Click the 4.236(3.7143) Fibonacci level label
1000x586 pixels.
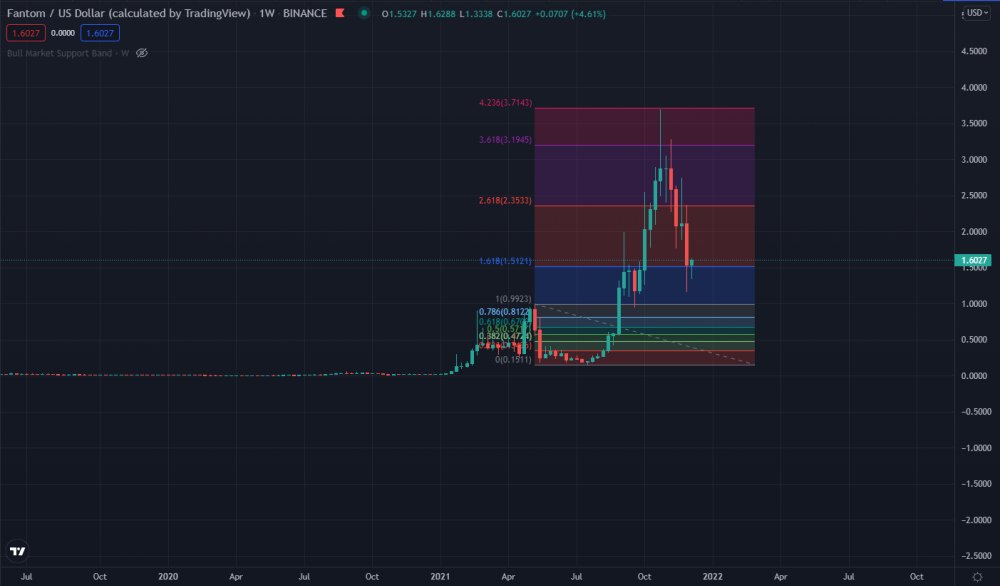coord(505,103)
